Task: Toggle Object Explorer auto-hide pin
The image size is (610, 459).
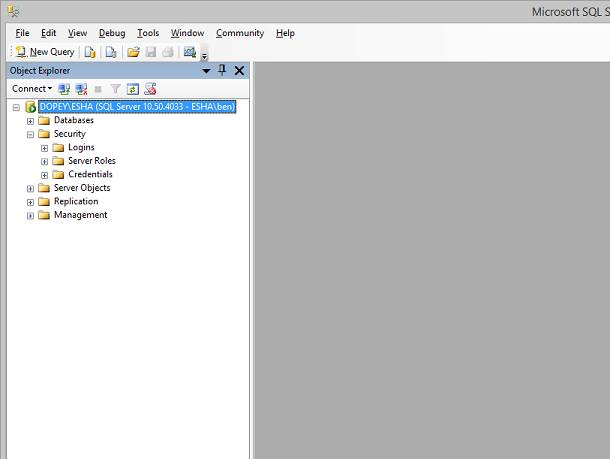Action: coord(222,70)
